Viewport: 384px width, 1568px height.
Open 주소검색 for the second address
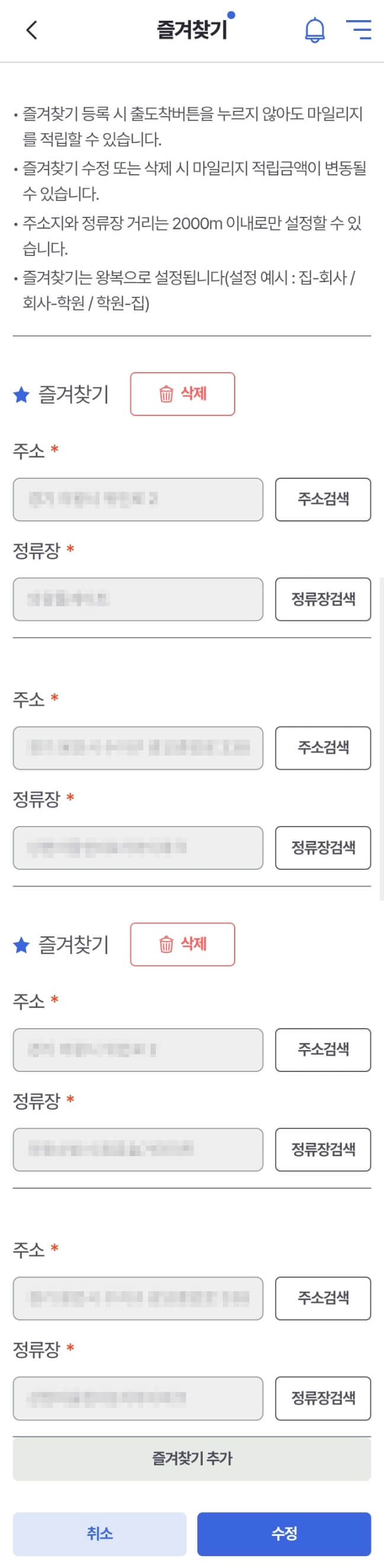(x=322, y=748)
